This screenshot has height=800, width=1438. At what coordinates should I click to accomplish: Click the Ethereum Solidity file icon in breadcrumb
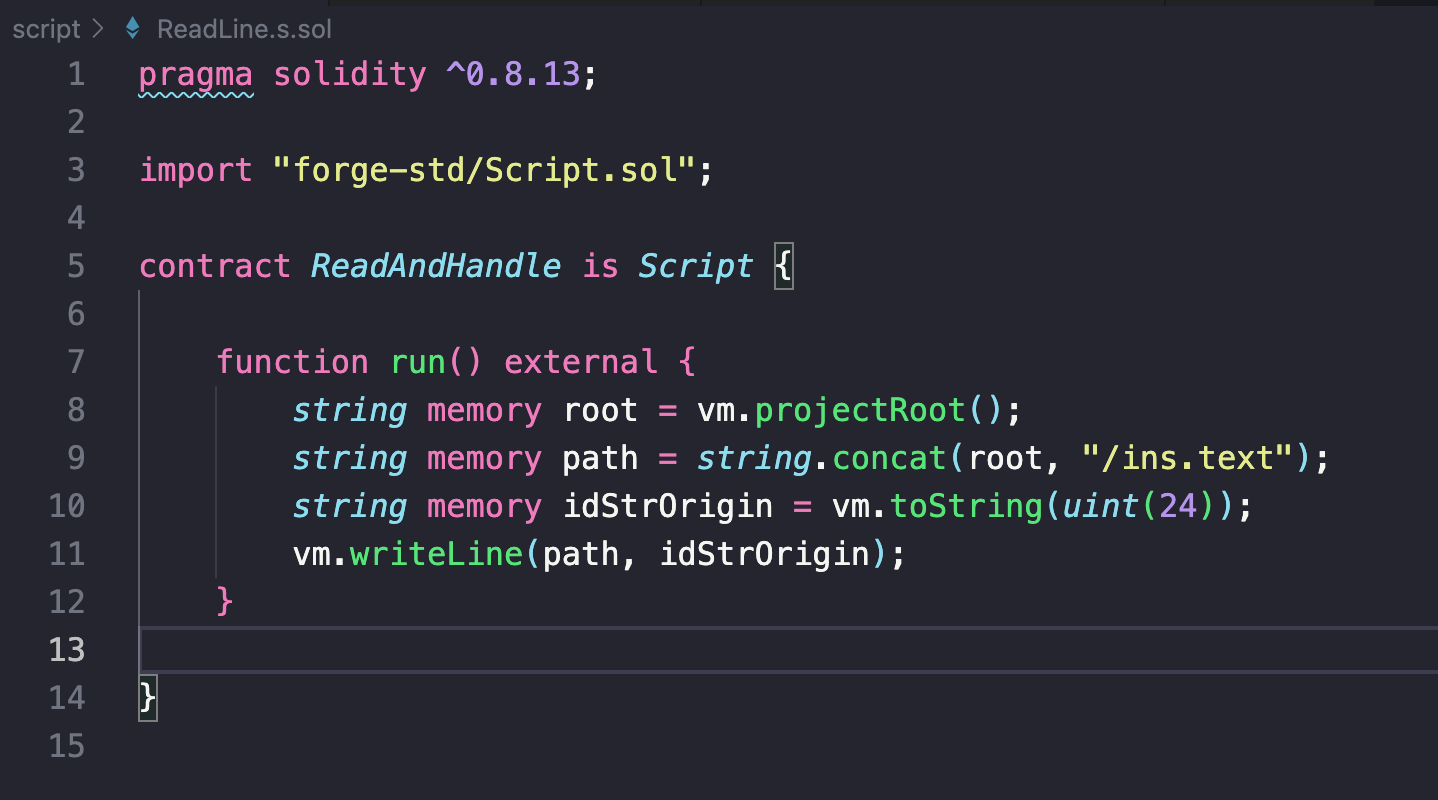coord(131,28)
